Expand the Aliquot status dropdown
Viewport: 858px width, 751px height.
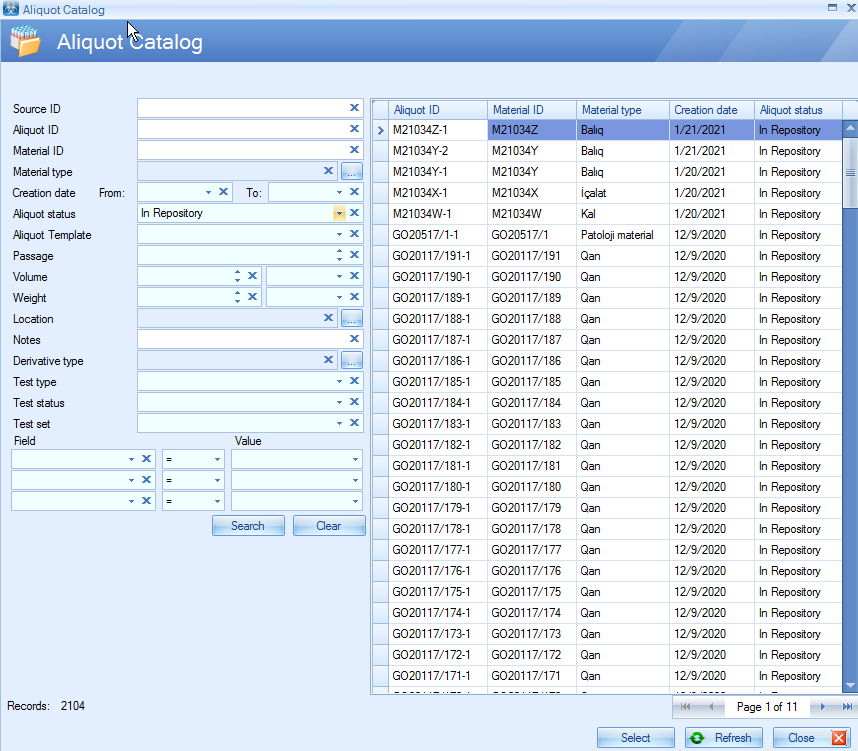[339, 213]
